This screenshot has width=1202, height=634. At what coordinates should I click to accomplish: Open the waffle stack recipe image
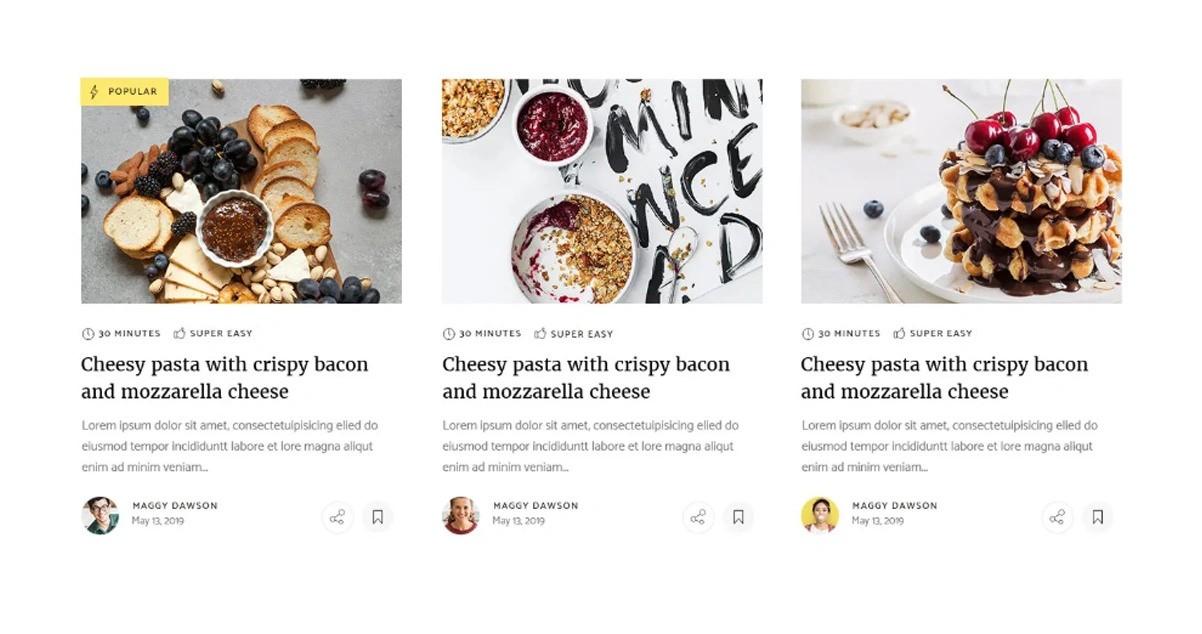(961, 191)
